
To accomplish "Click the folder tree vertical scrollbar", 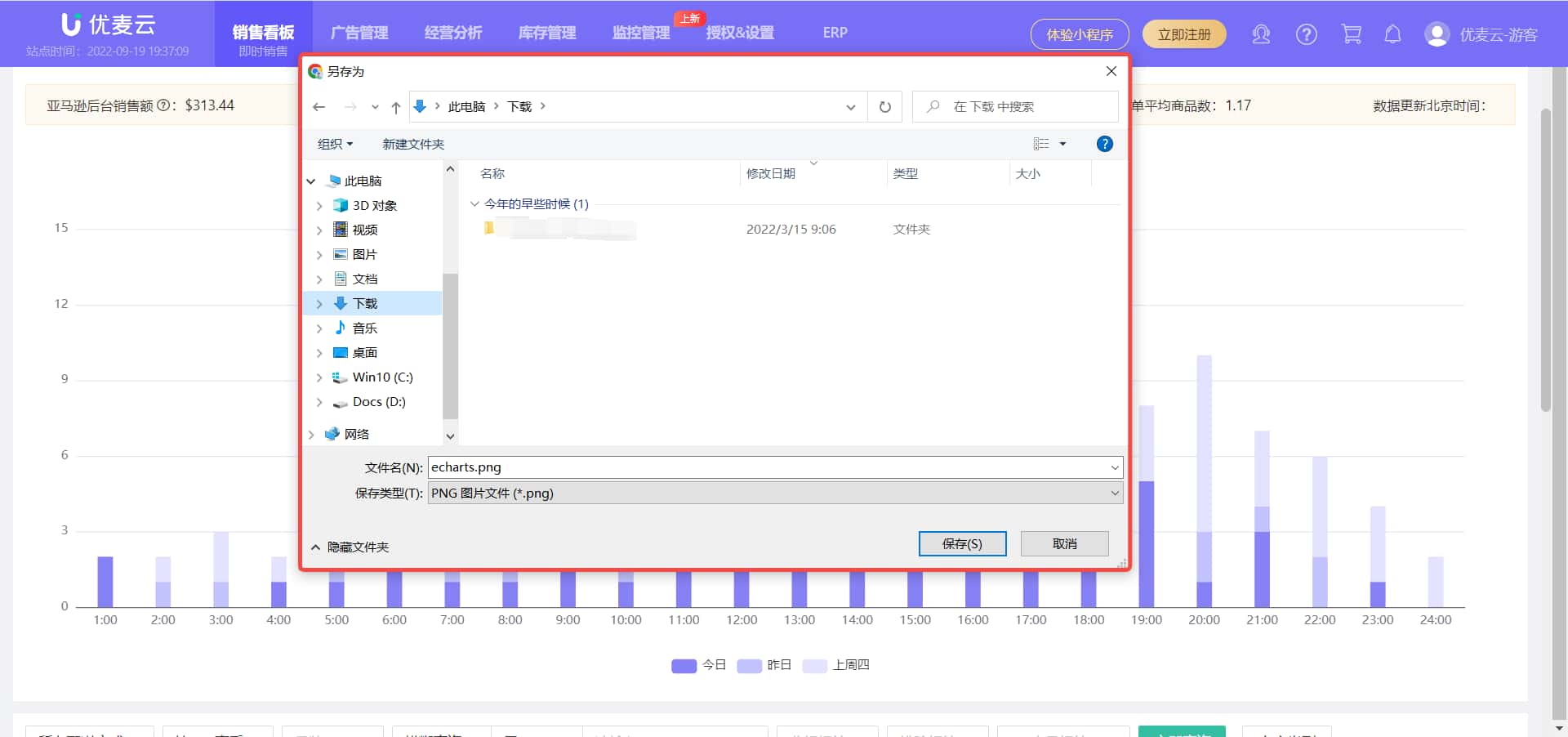I will pos(450,343).
